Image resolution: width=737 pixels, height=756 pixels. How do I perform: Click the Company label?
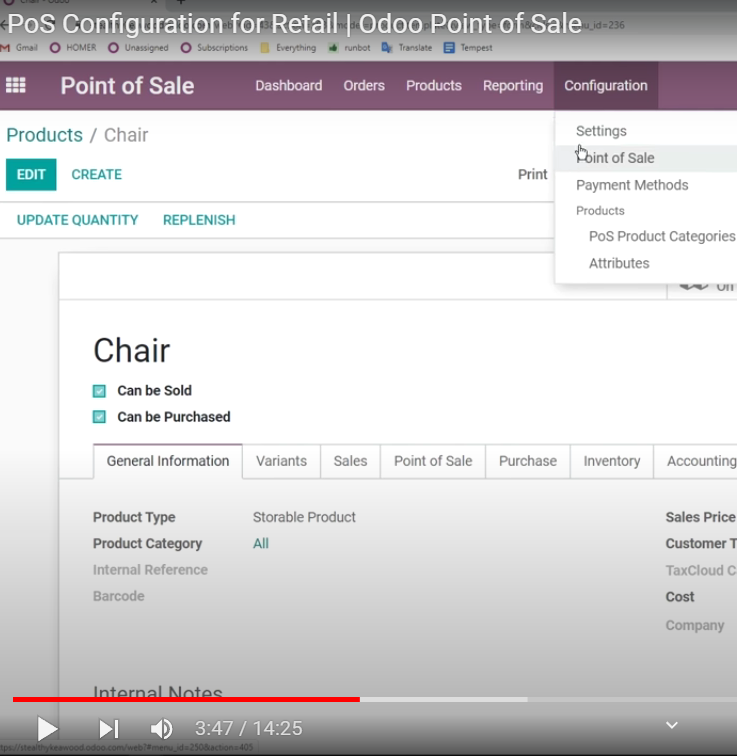point(695,625)
